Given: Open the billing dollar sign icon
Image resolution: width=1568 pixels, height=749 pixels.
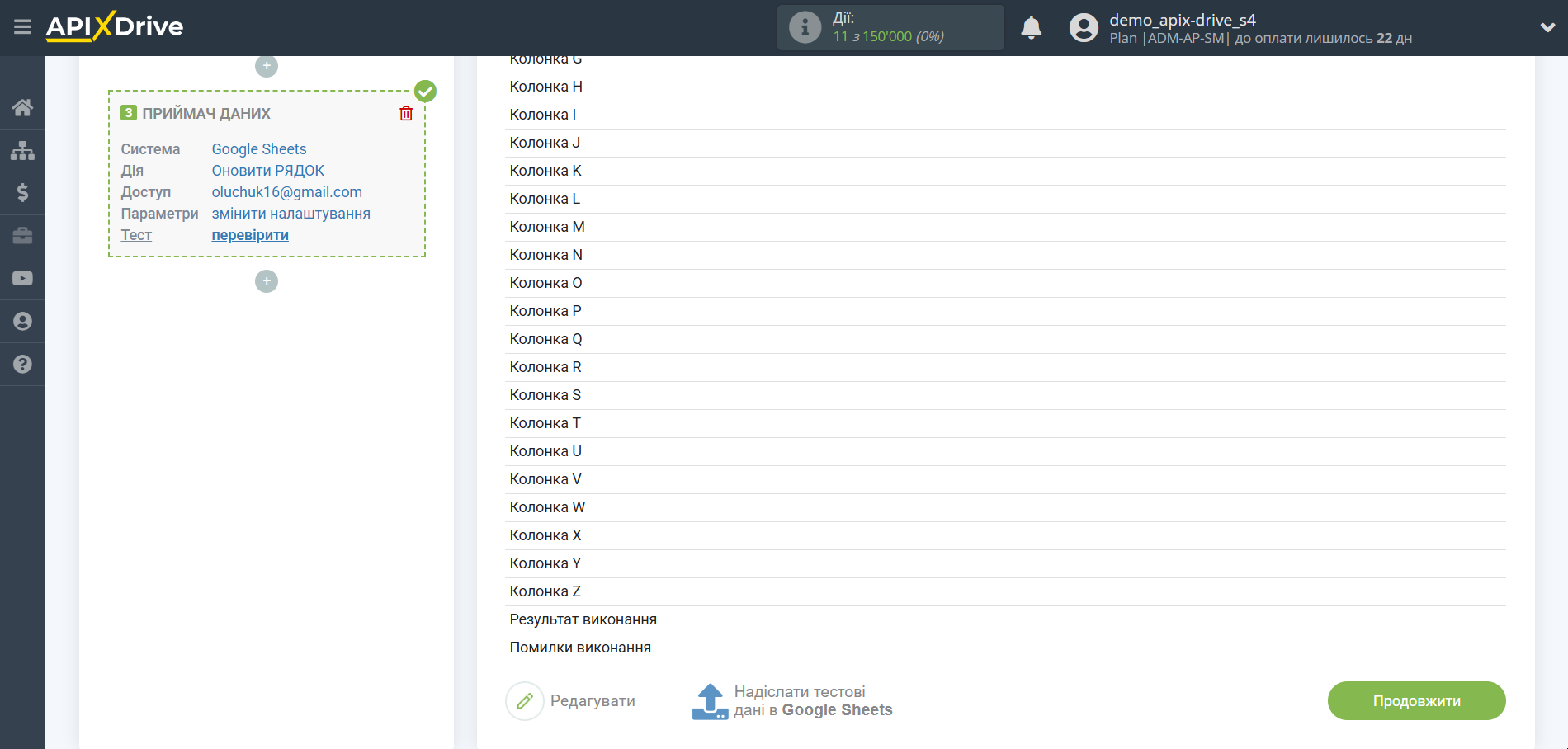Looking at the screenshot, I should tap(22, 193).
